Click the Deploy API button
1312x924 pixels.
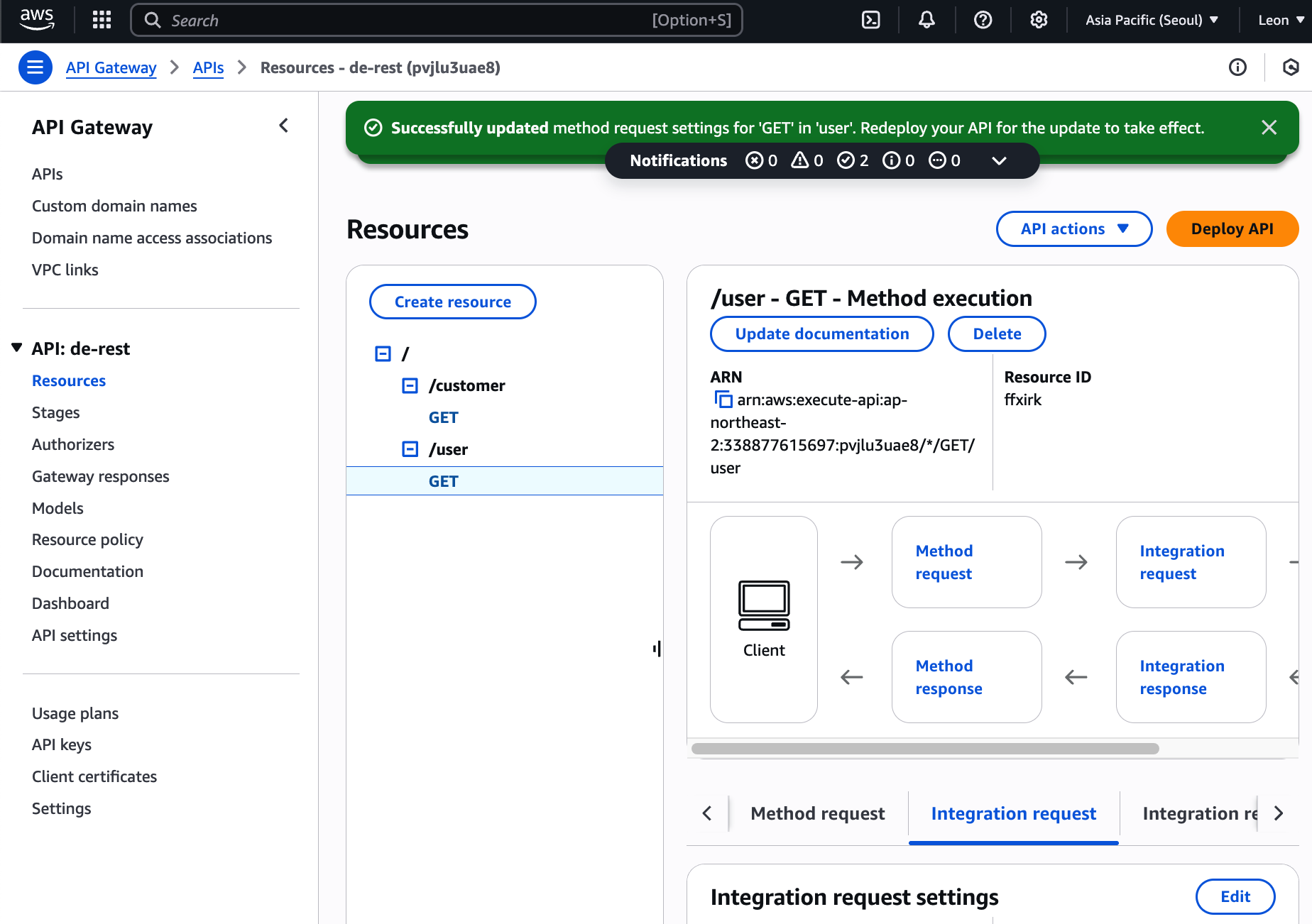[1232, 229]
